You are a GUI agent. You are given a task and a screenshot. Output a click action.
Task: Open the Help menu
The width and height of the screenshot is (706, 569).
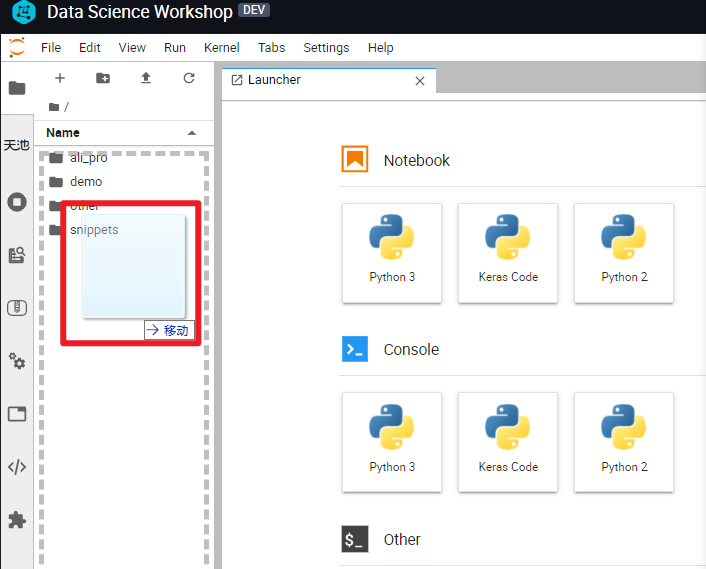380,47
